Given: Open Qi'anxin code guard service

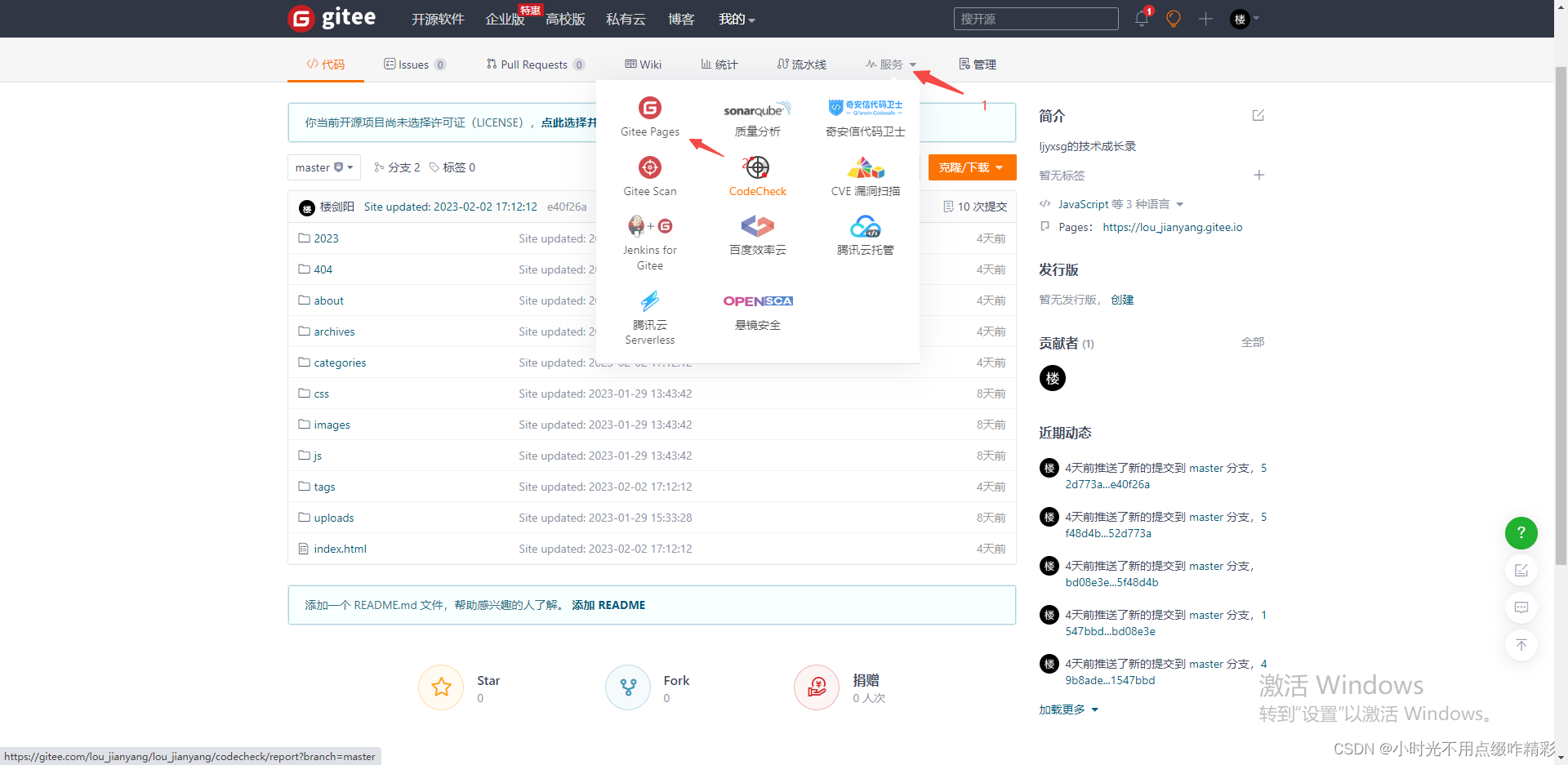Looking at the screenshot, I should [865, 118].
